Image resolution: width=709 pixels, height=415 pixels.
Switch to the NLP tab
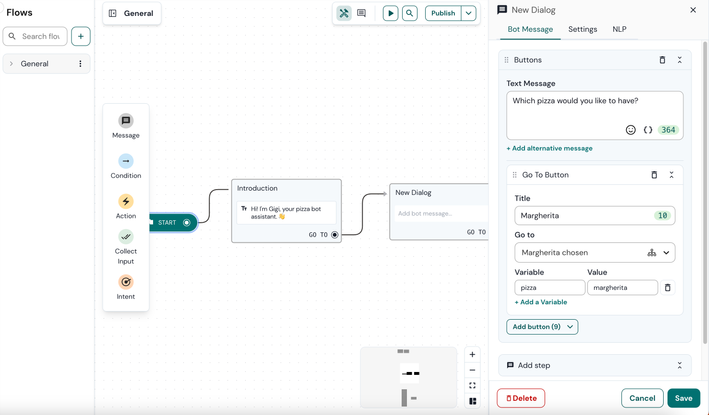[619, 30]
